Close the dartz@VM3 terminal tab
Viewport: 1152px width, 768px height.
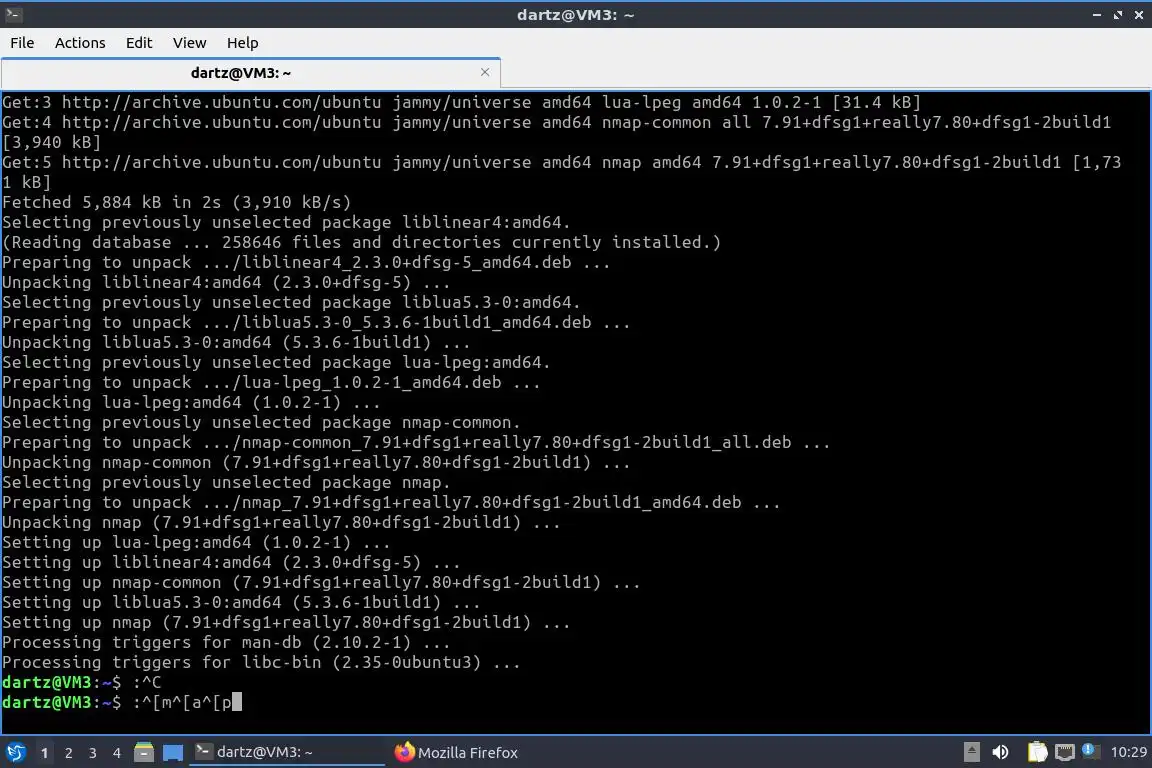coord(485,72)
